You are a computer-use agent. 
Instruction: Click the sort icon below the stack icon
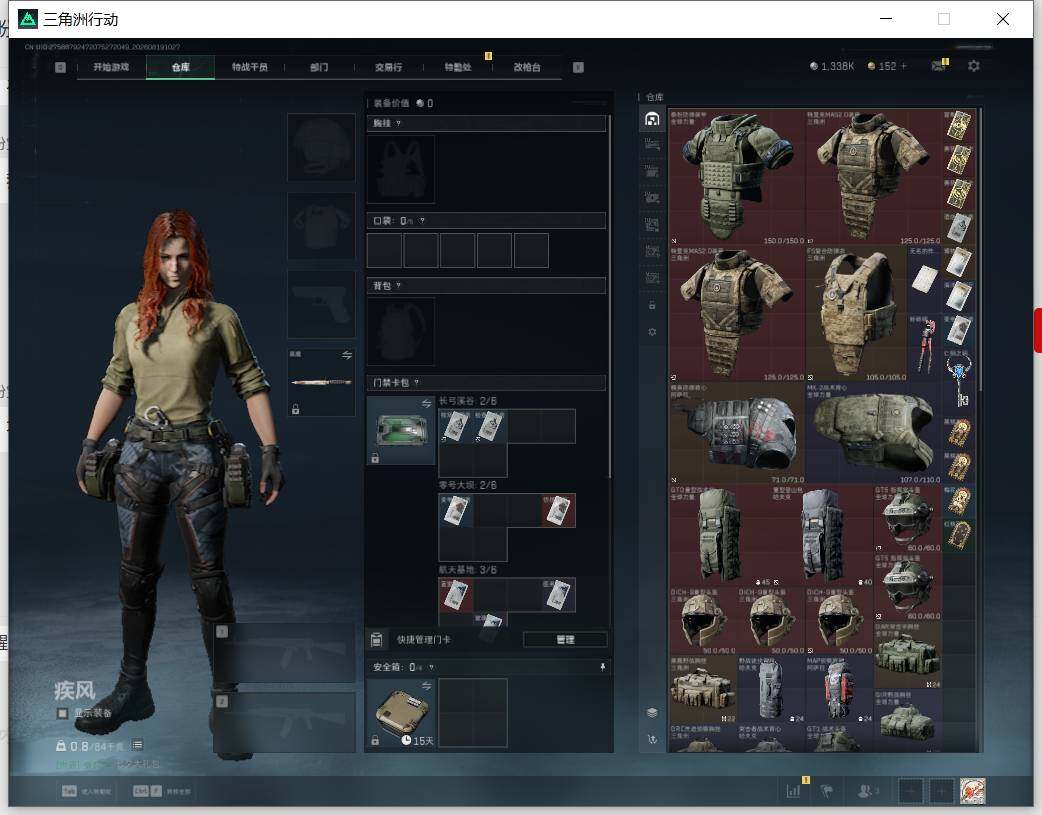click(x=652, y=739)
